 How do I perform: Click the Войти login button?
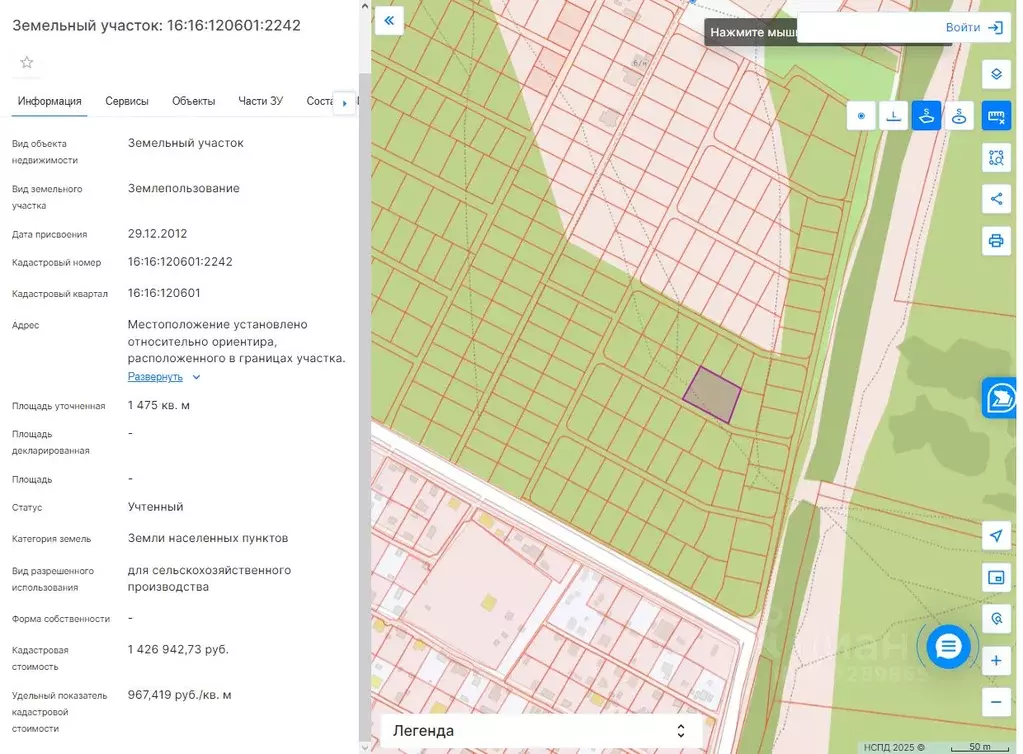click(x=973, y=27)
